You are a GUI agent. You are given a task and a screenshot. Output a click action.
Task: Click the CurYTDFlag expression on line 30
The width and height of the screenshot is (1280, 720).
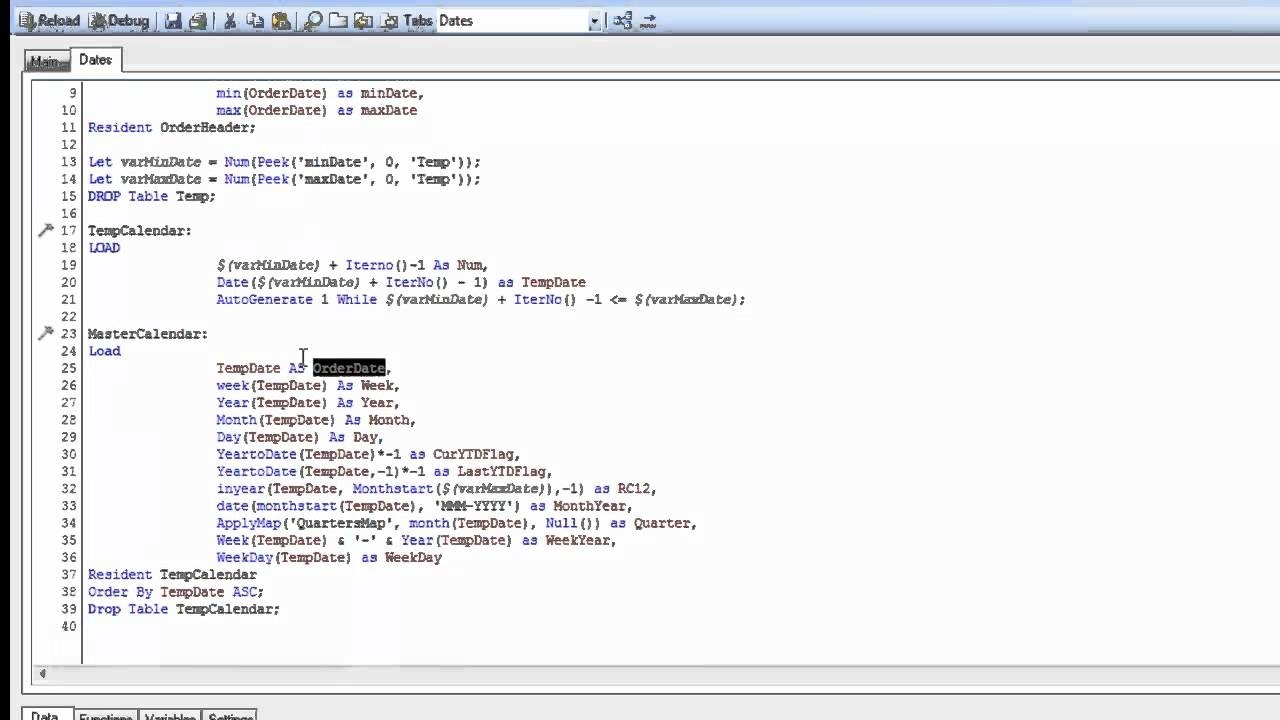[x=369, y=455]
